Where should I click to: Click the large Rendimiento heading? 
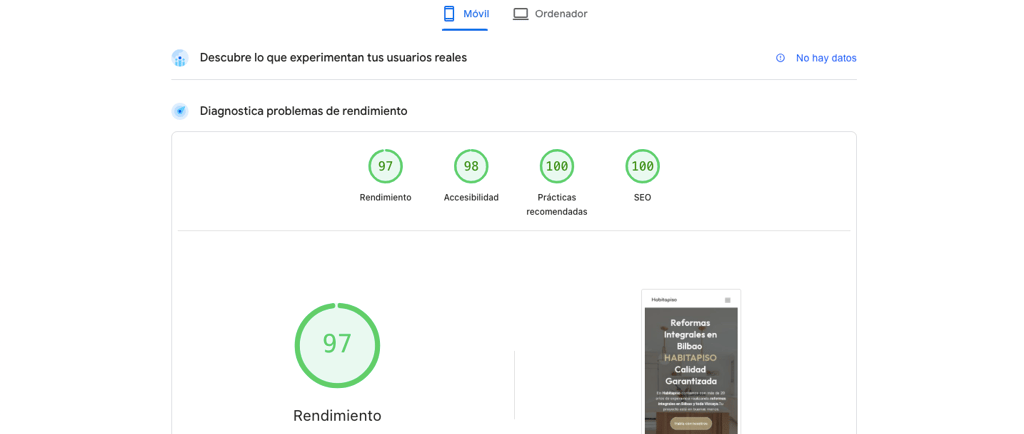[337, 416]
